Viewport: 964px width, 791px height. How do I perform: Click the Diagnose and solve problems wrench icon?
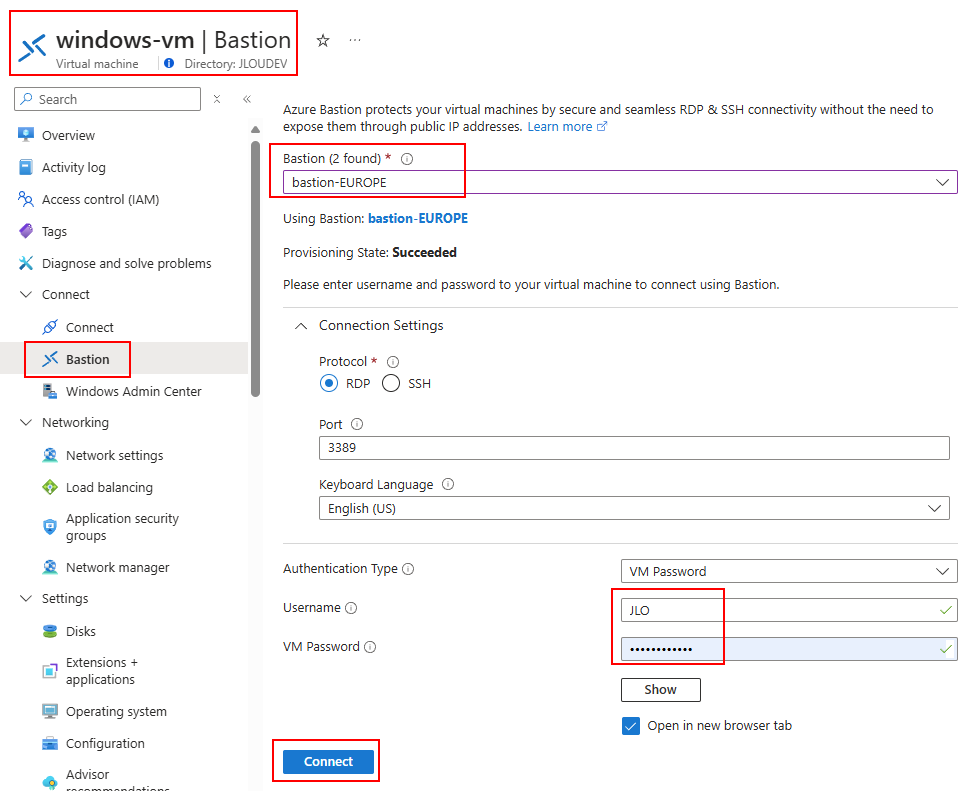click(x=26, y=263)
